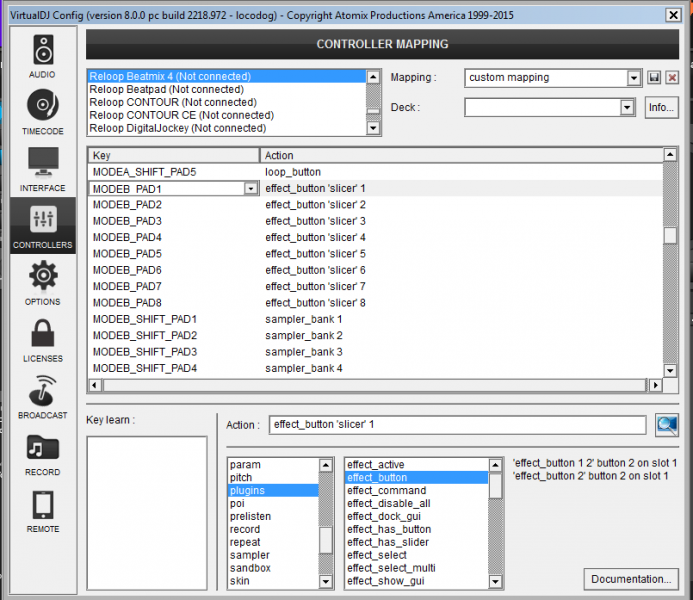Open the Documentation... button
This screenshot has width=693, height=600.
[x=631, y=579]
